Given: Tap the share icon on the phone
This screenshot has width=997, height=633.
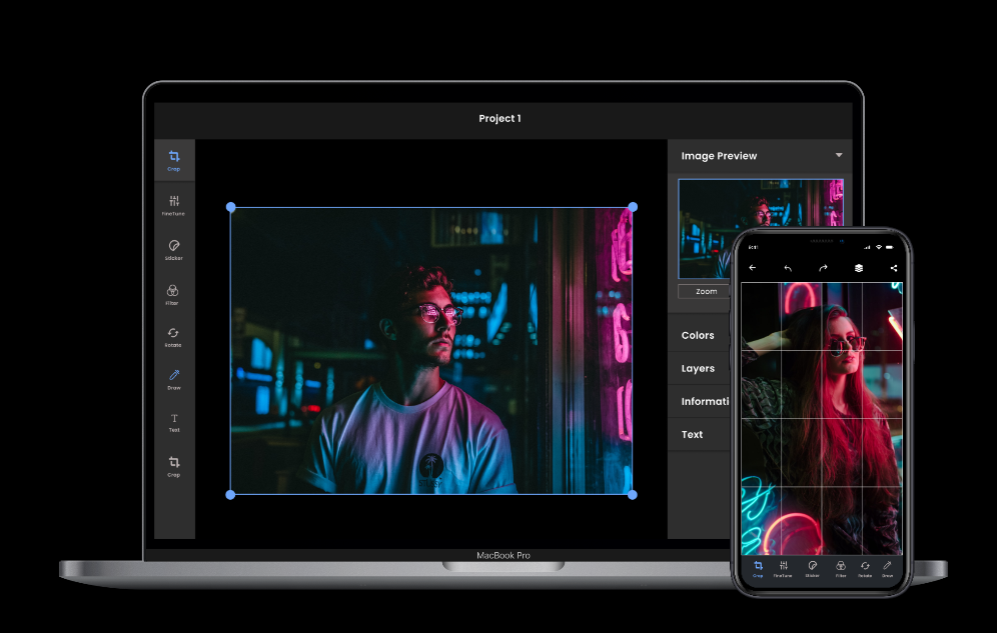Looking at the screenshot, I should 893,268.
